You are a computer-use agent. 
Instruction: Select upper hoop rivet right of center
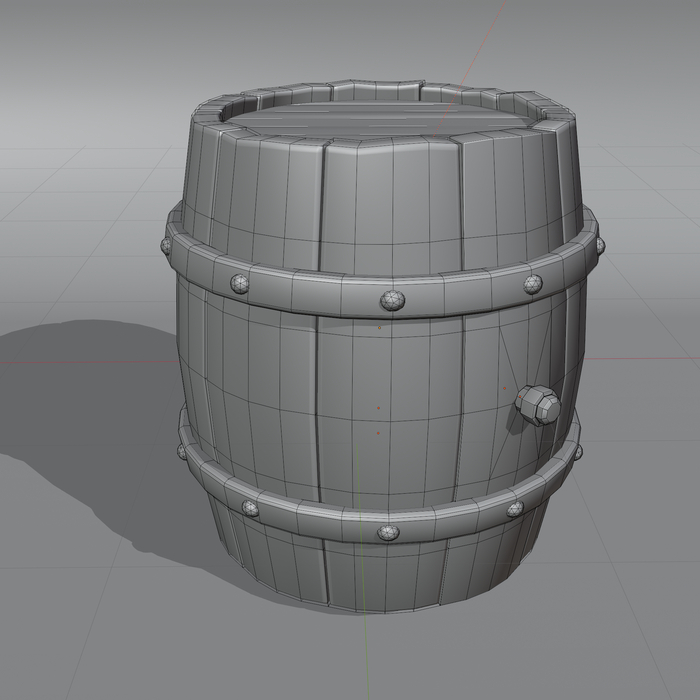[x=533, y=283]
